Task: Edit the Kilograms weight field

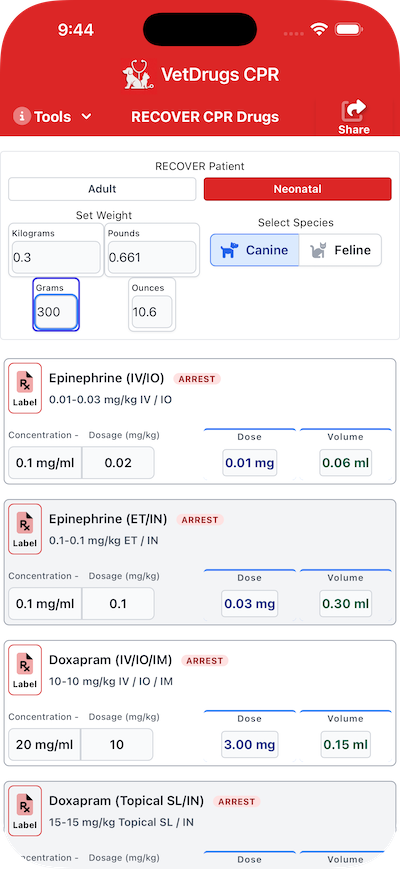Action: point(56,257)
